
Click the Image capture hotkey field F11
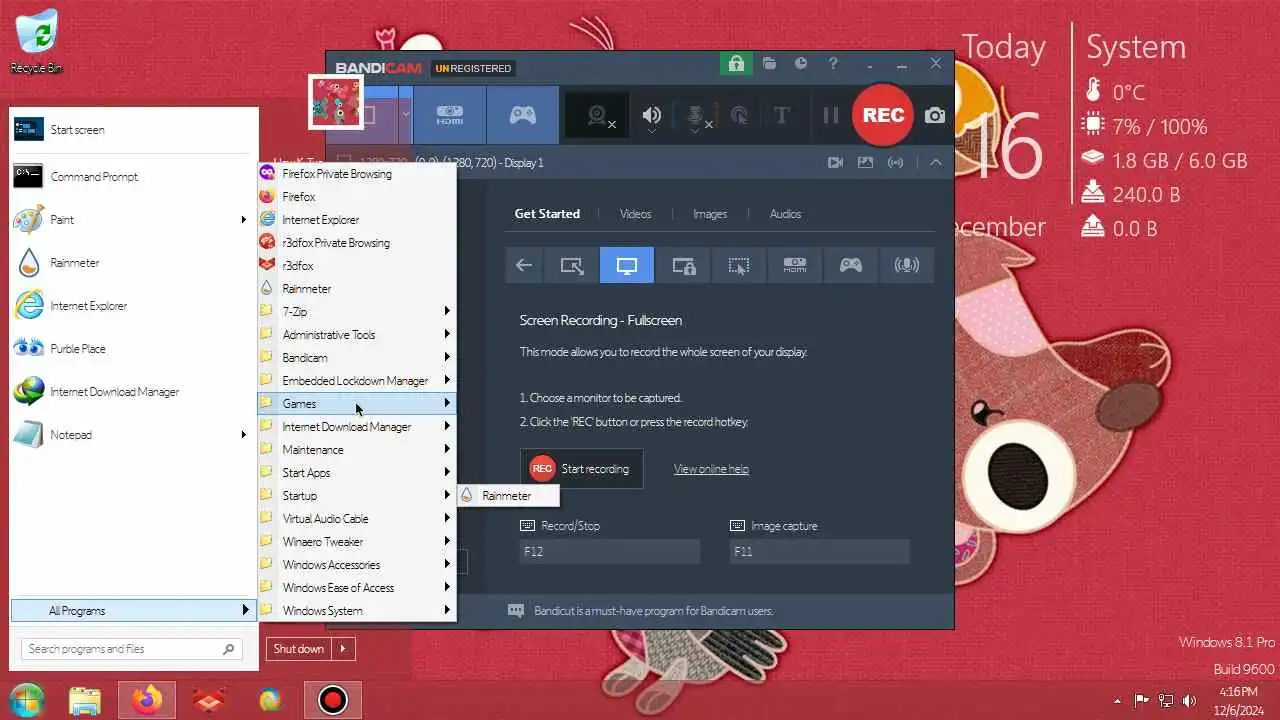(820, 551)
